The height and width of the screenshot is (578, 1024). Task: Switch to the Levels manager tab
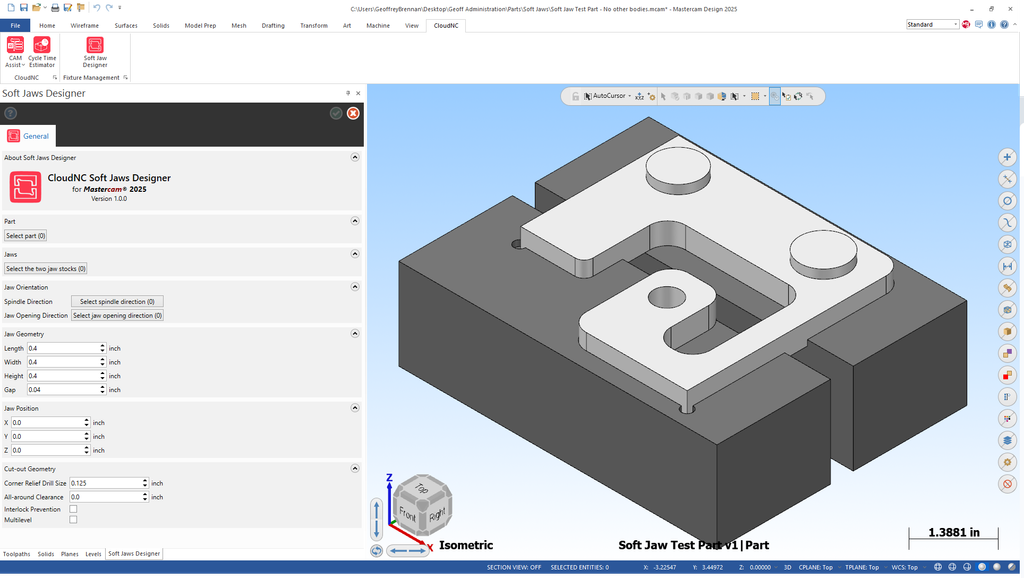[x=93, y=554]
